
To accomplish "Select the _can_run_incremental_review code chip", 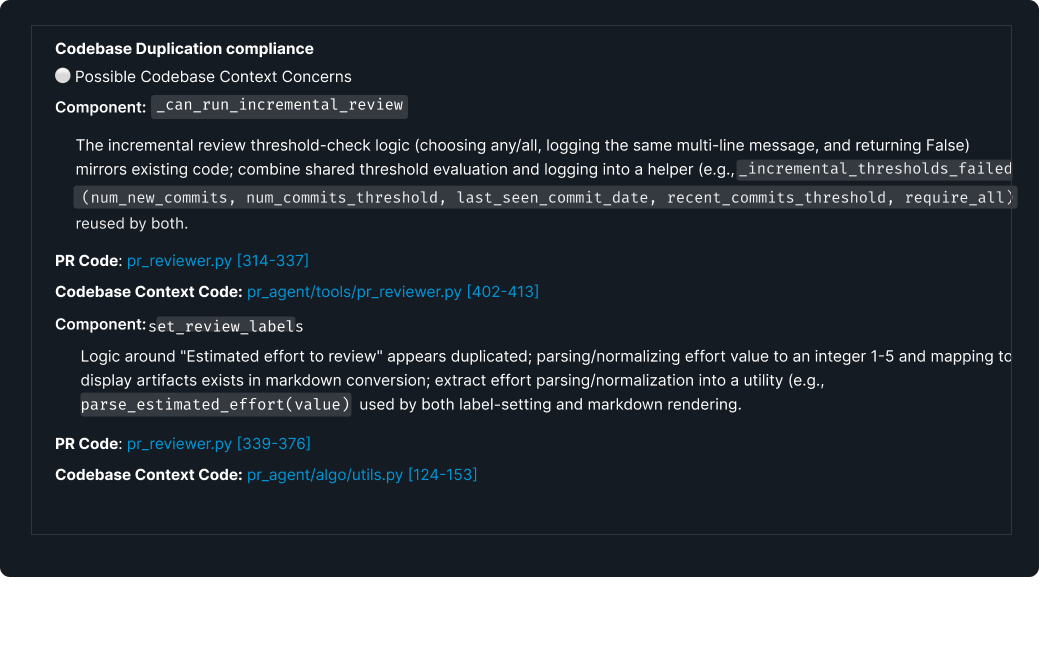I will [279, 105].
